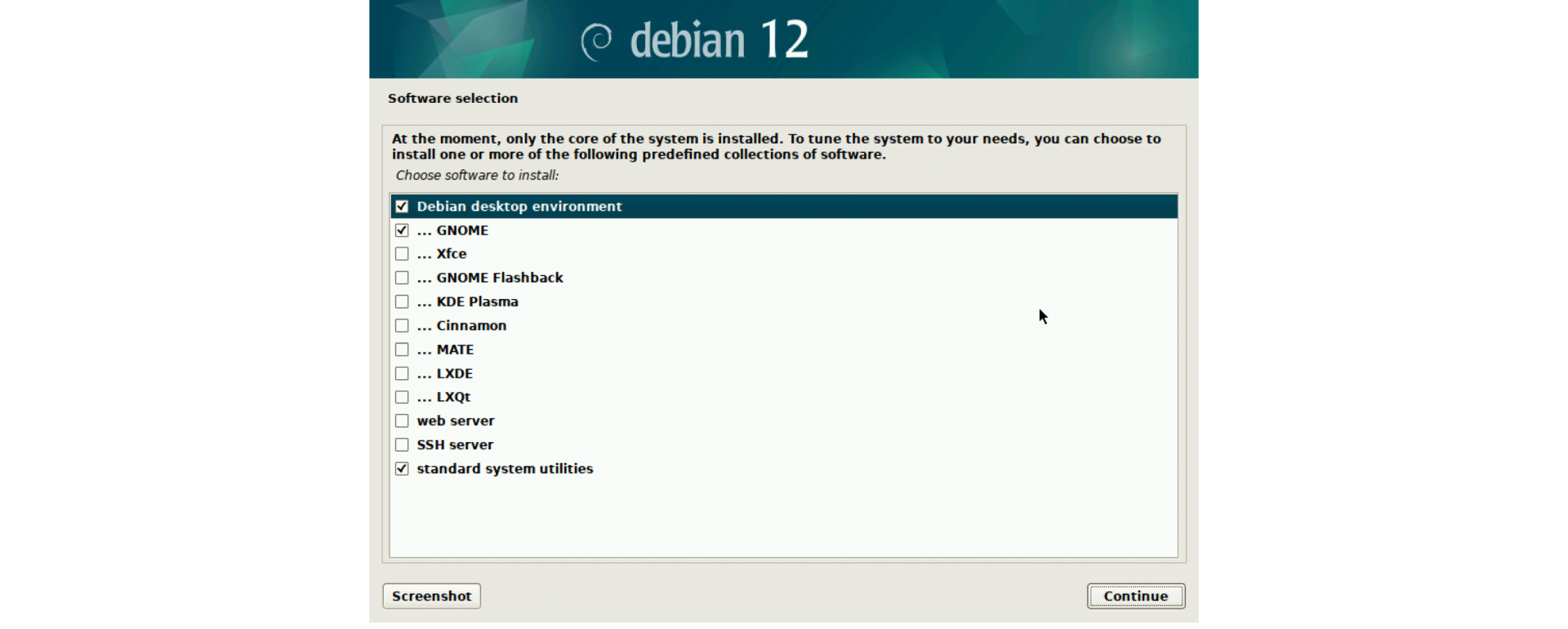
Task: Tick the LXDE checkbox
Action: (x=402, y=373)
